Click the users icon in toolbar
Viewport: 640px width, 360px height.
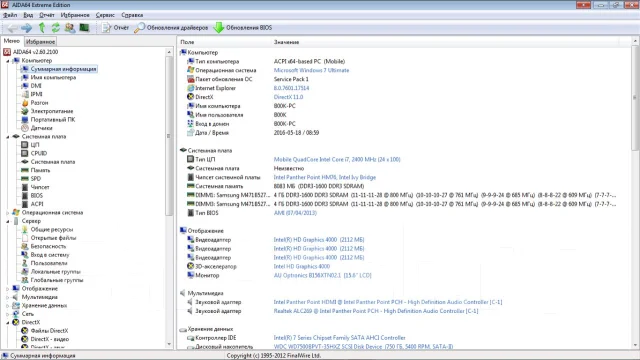pos(70,28)
